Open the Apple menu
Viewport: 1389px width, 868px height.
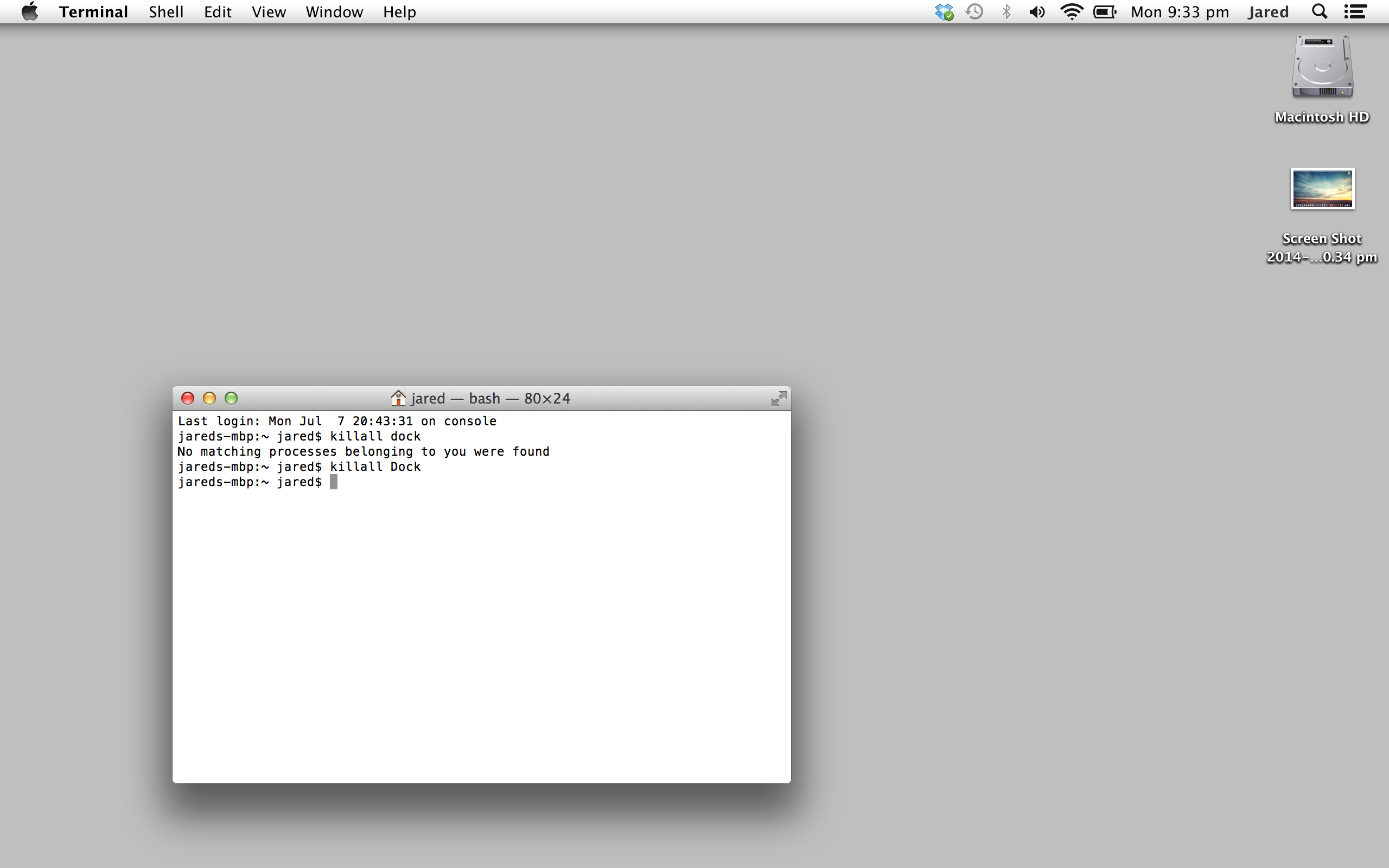click(29, 11)
